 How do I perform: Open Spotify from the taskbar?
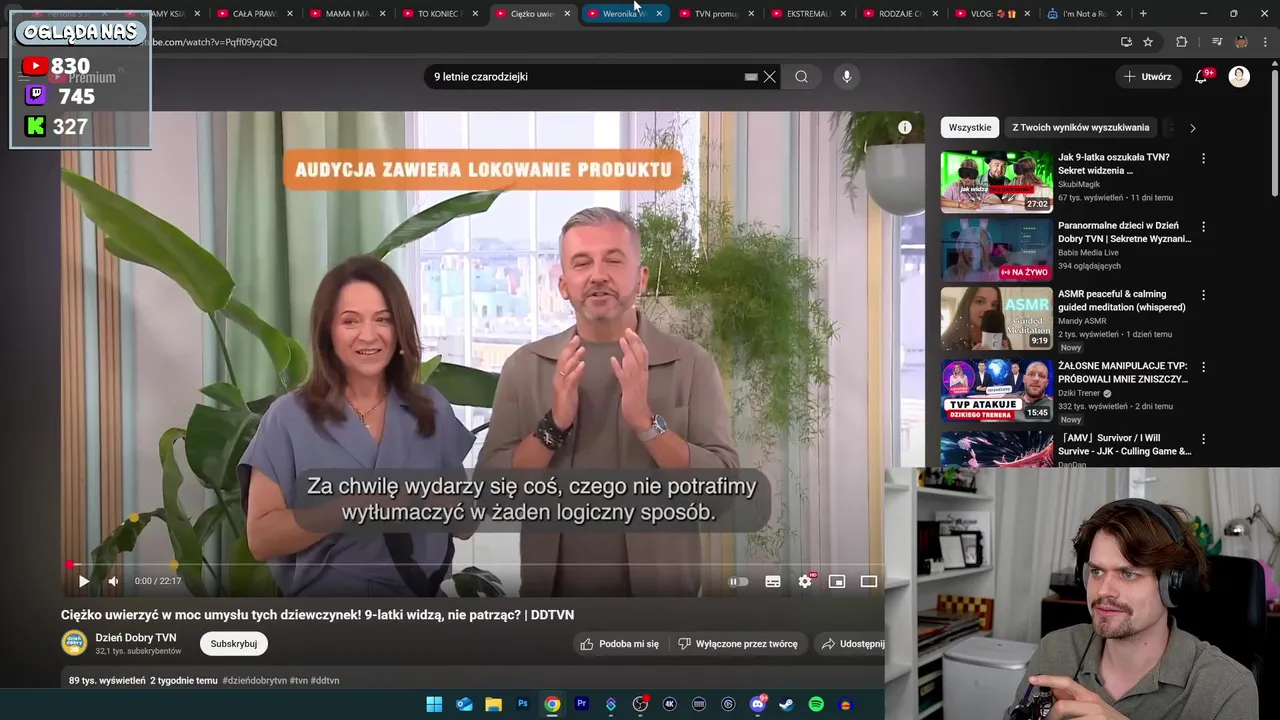816,704
